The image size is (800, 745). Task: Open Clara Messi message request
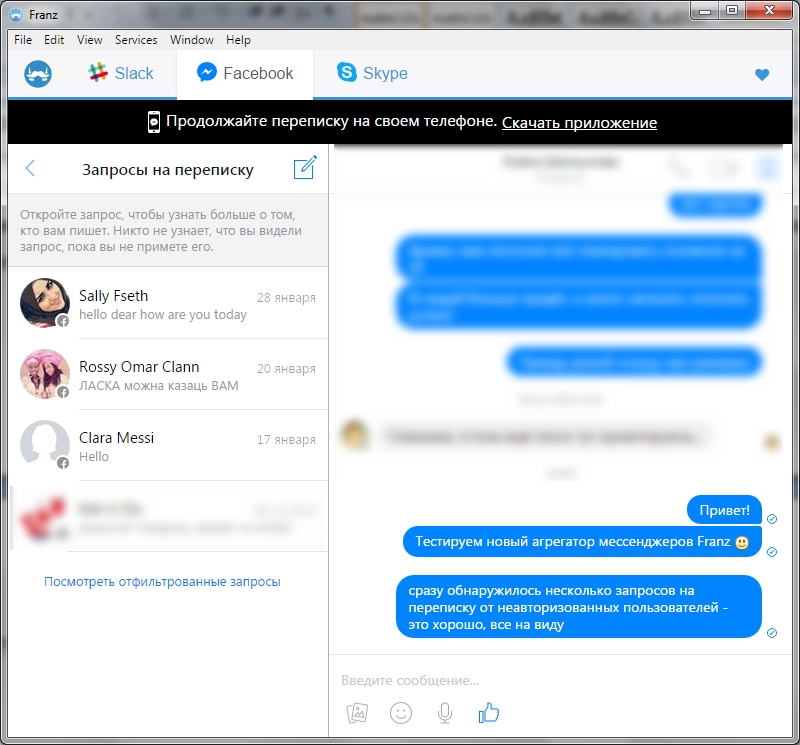[168, 445]
